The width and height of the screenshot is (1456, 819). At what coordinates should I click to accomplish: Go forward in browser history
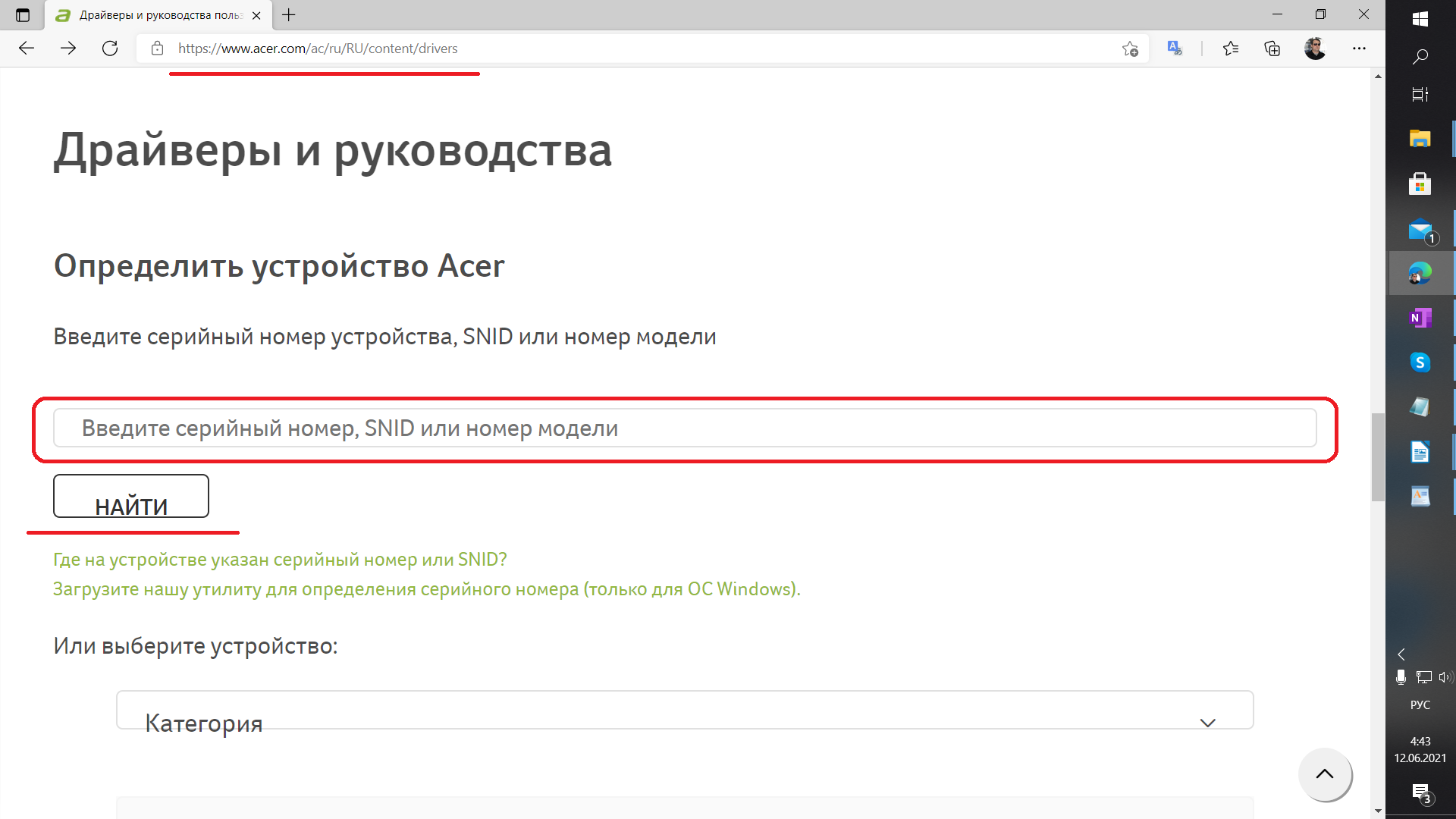[x=68, y=49]
